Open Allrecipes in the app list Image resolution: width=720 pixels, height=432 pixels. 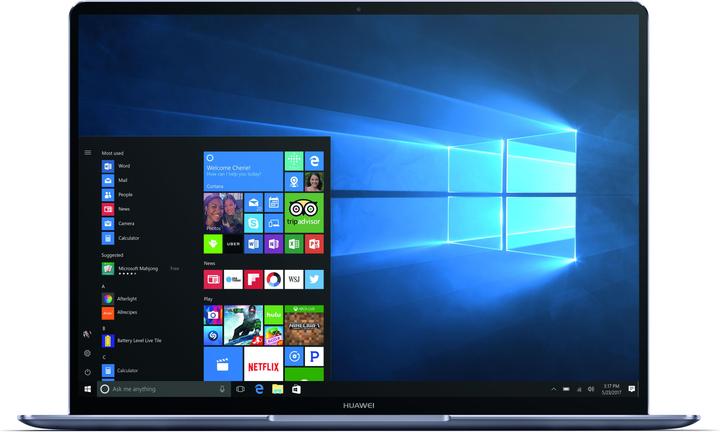[x=119, y=313]
